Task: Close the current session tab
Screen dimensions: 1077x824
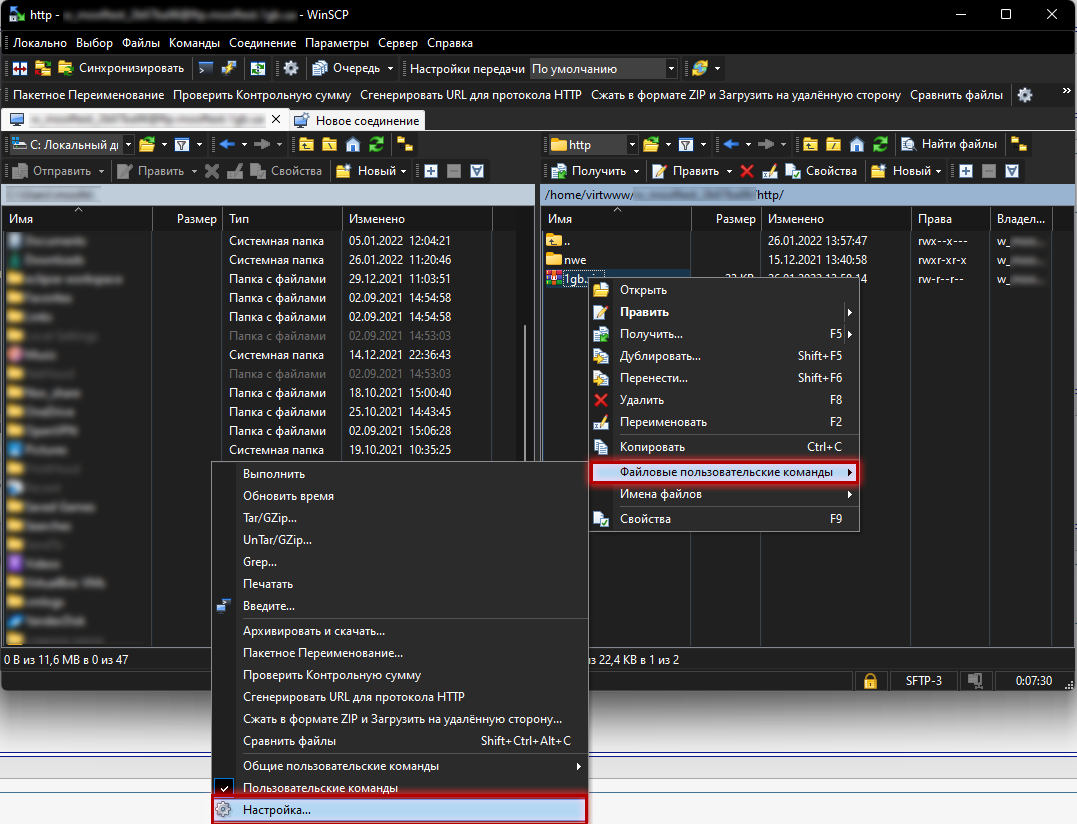Action: (276, 119)
